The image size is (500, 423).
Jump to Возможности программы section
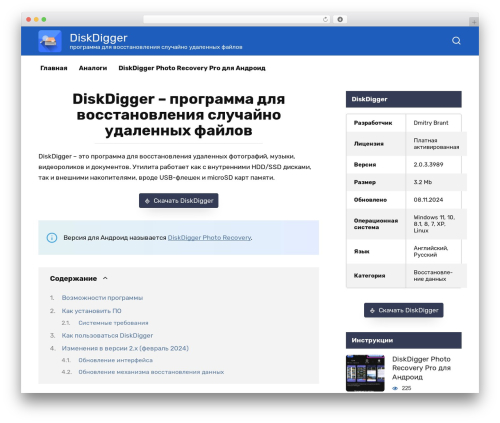click(x=102, y=298)
